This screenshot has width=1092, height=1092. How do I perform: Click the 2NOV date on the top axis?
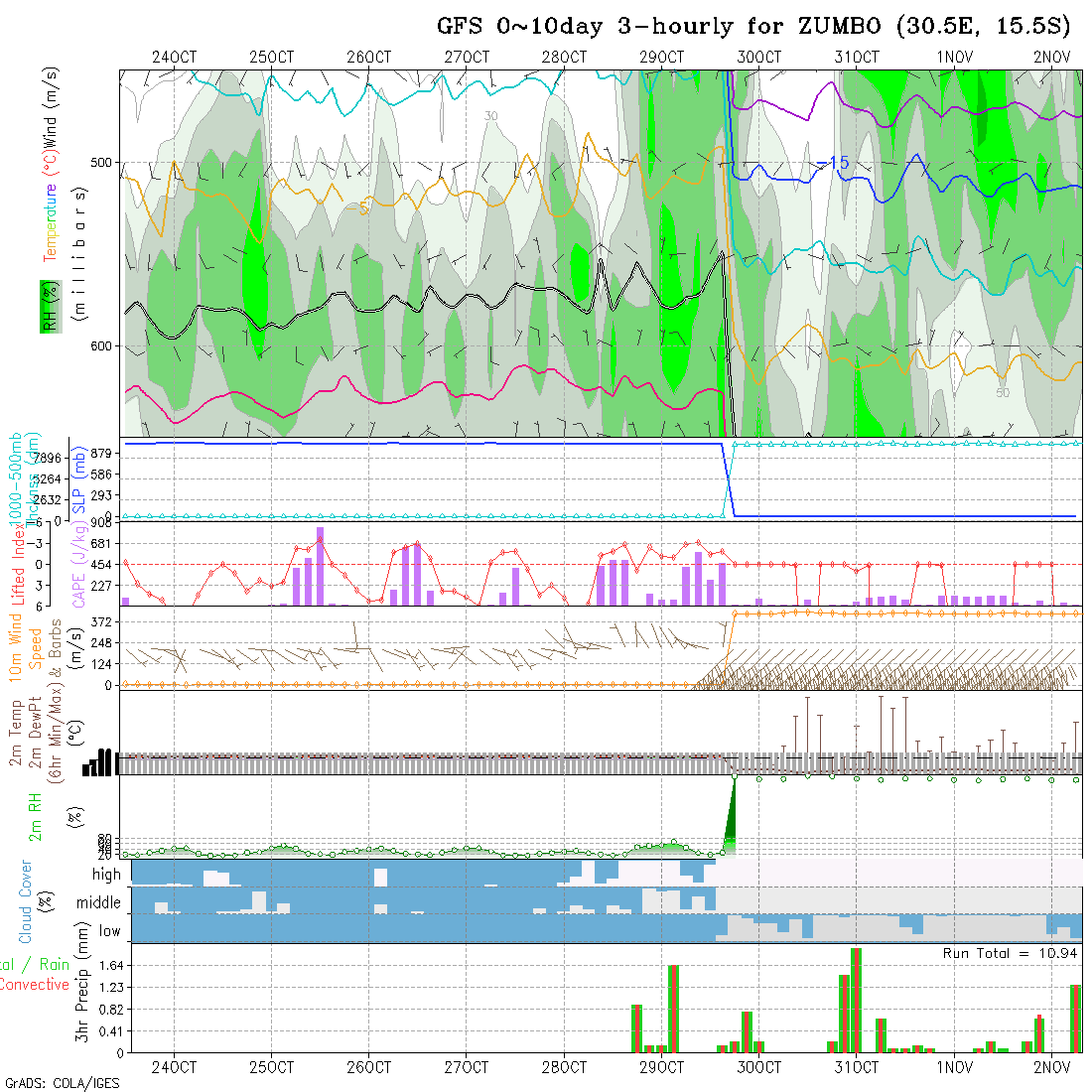coord(1051,58)
